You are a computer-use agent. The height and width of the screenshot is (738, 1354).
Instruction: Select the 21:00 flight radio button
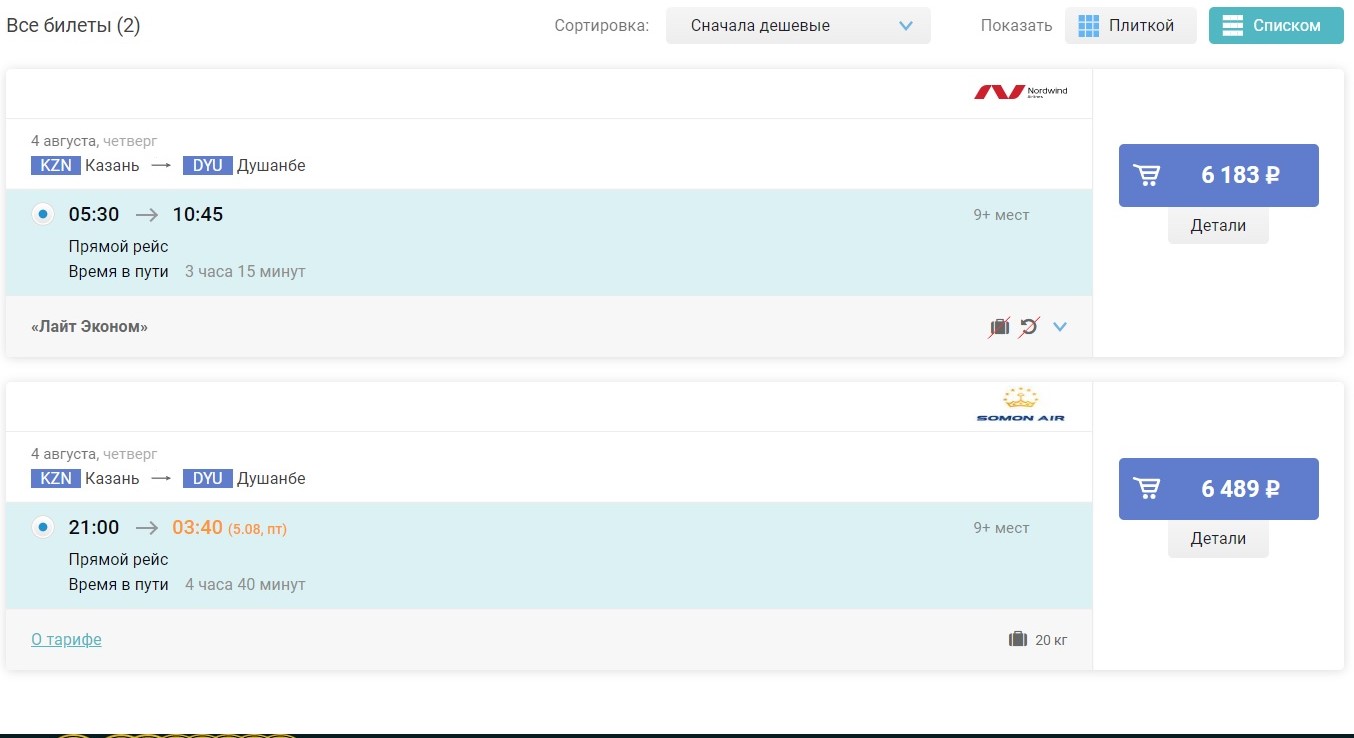[x=43, y=527]
